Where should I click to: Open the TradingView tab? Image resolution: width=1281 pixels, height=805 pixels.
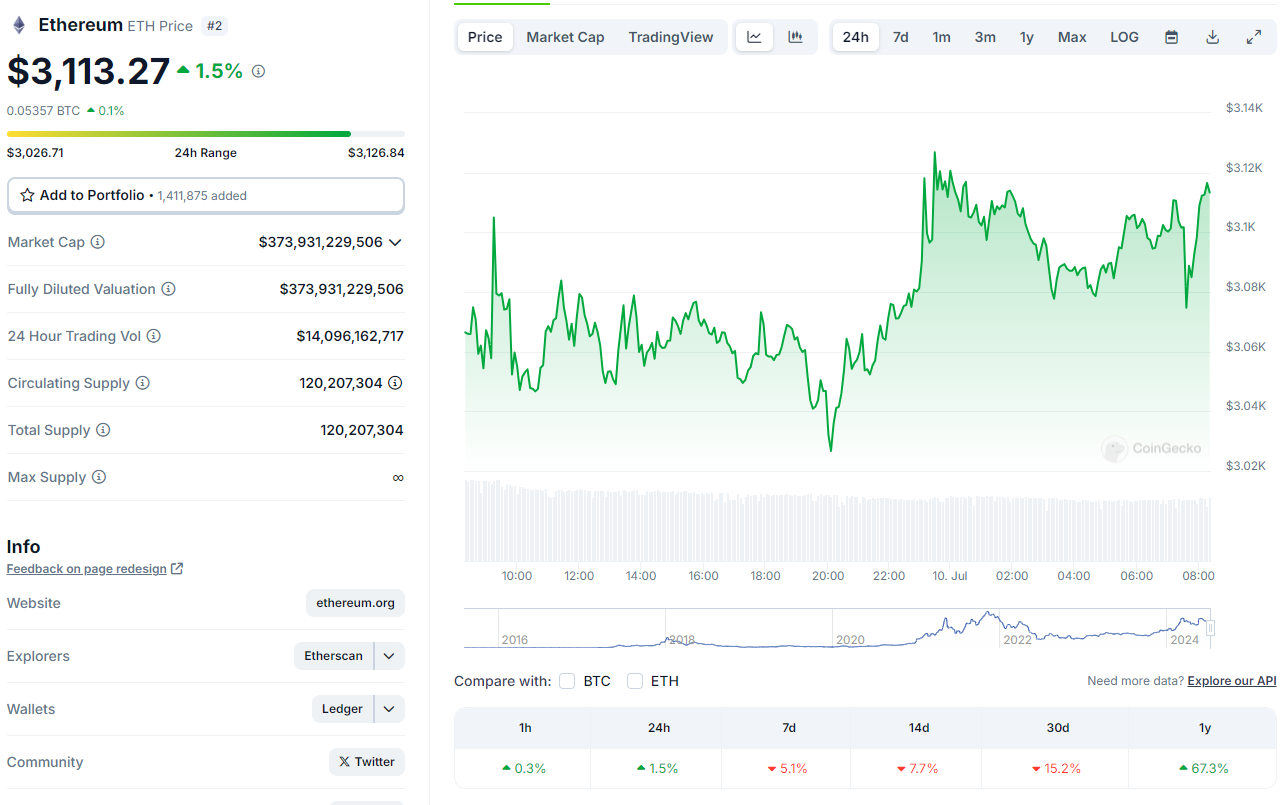(671, 37)
